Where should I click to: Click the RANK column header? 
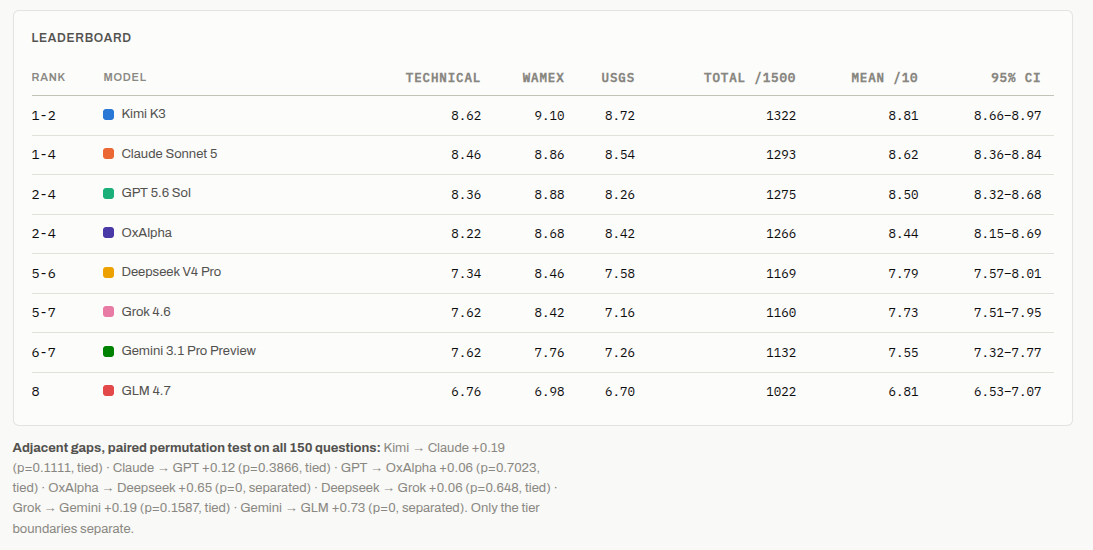48,77
